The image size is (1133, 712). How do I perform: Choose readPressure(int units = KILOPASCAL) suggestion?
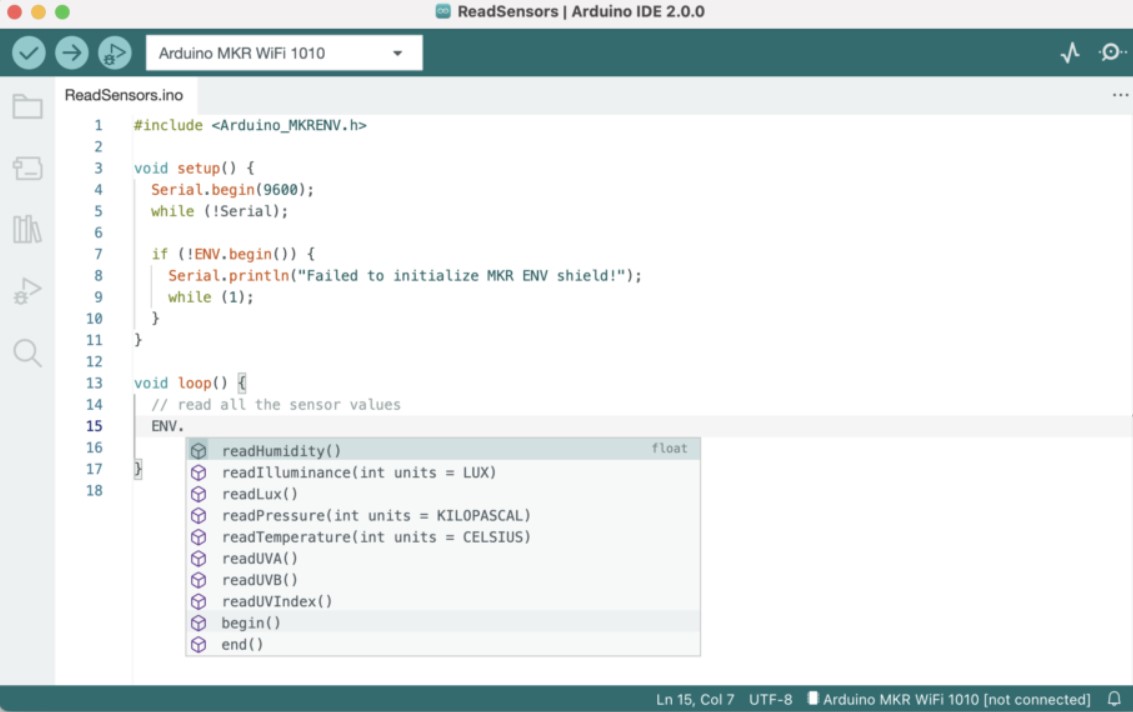point(443,515)
